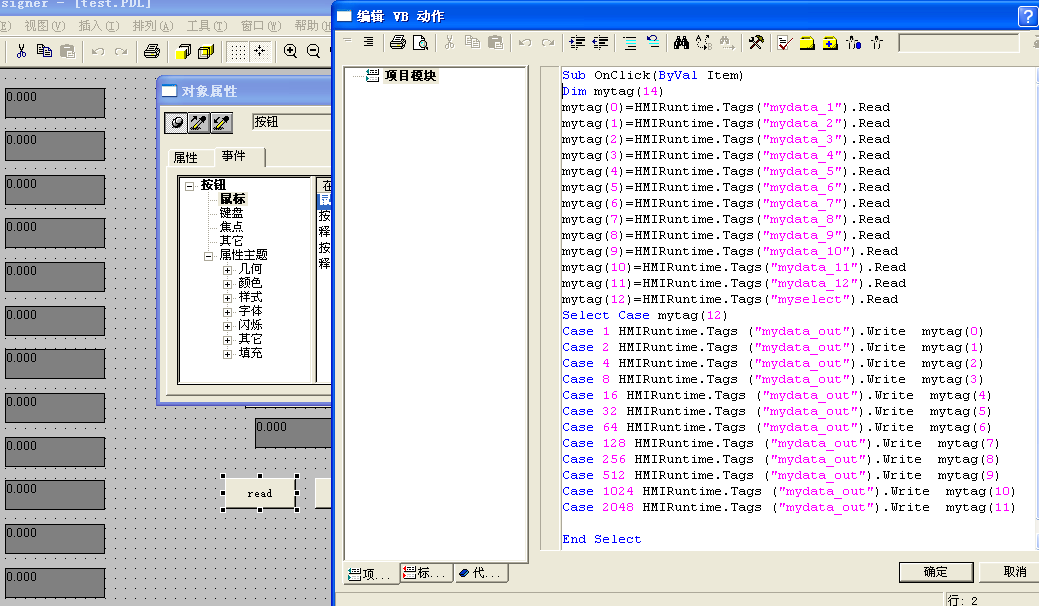This screenshot has height=606, width=1039.
Task: Open print preview in VB editor
Action: [420, 43]
